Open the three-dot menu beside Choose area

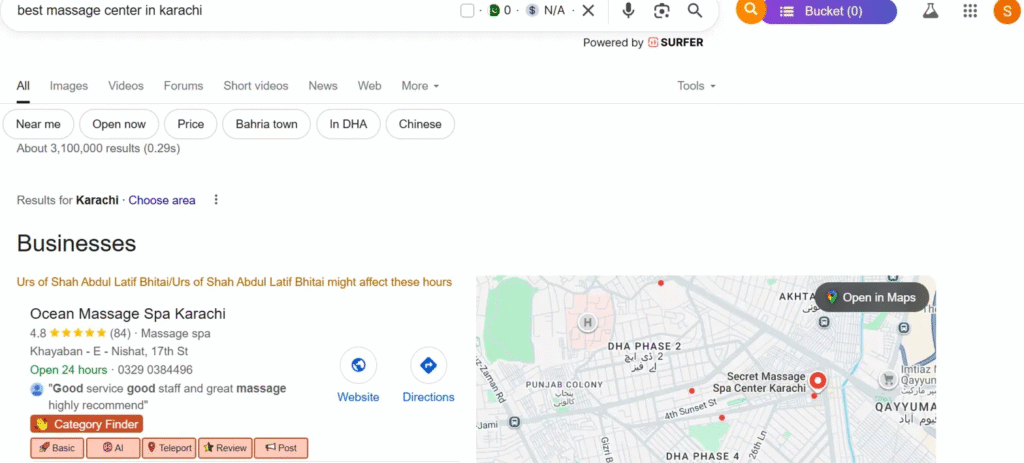(x=216, y=200)
